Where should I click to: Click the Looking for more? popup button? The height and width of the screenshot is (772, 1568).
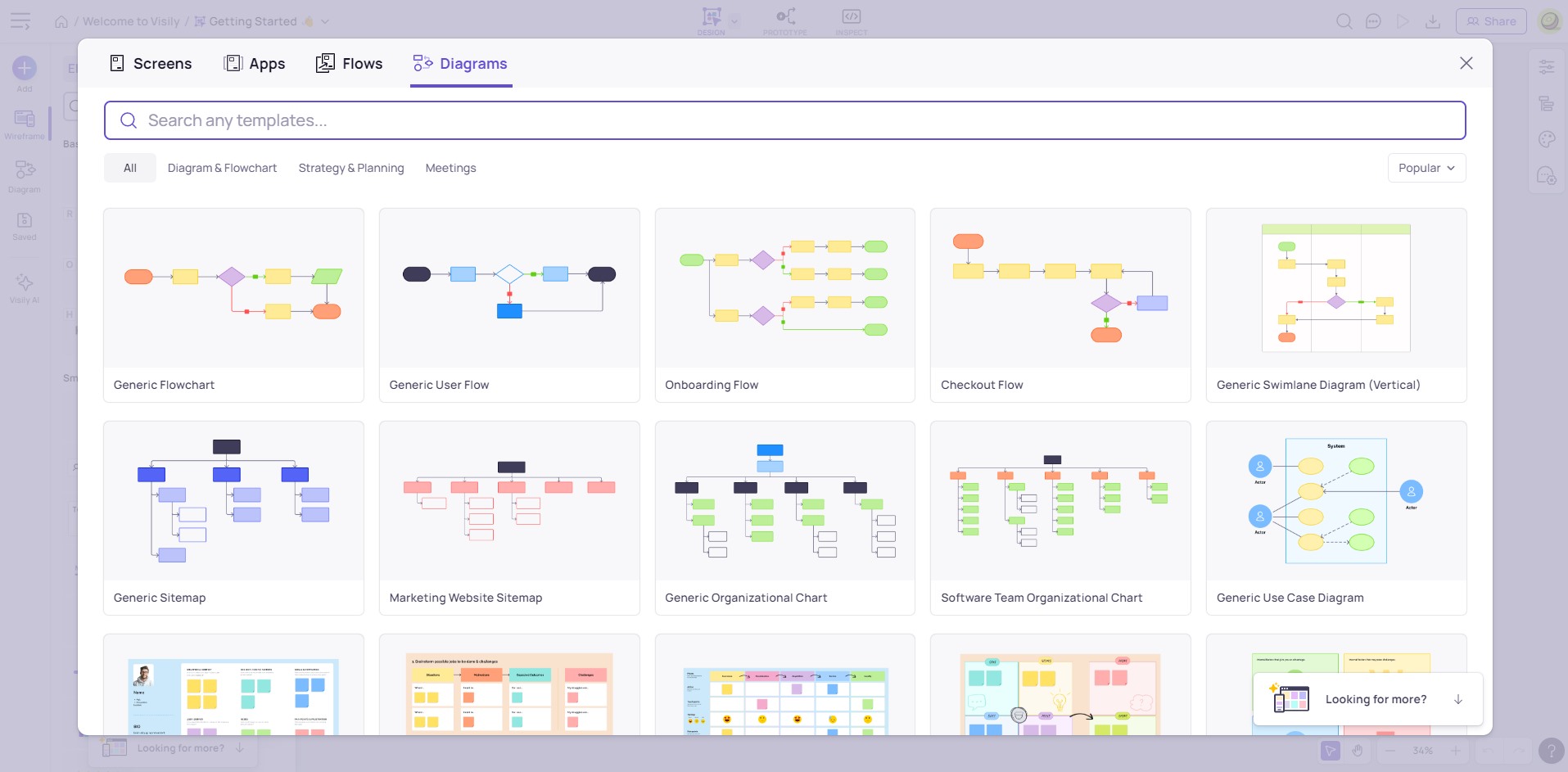[x=1368, y=699]
